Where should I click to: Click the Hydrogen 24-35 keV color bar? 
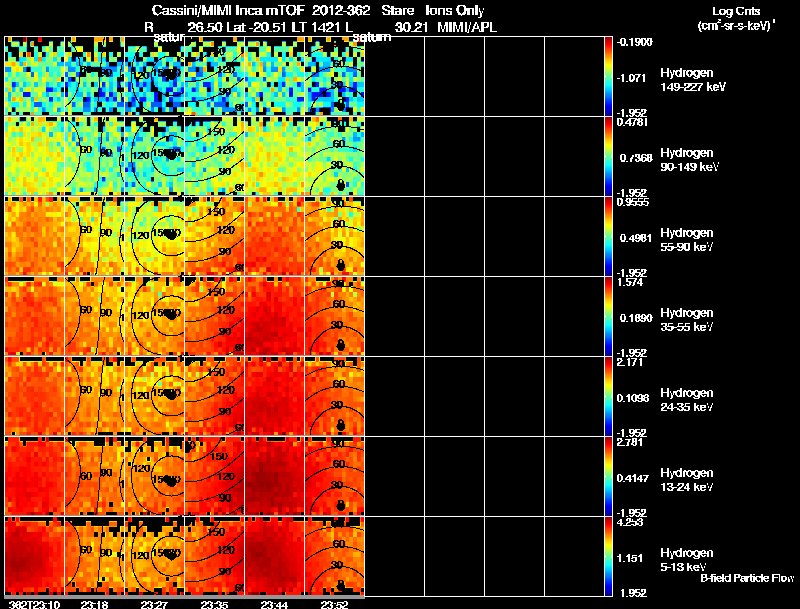click(x=608, y=396)
